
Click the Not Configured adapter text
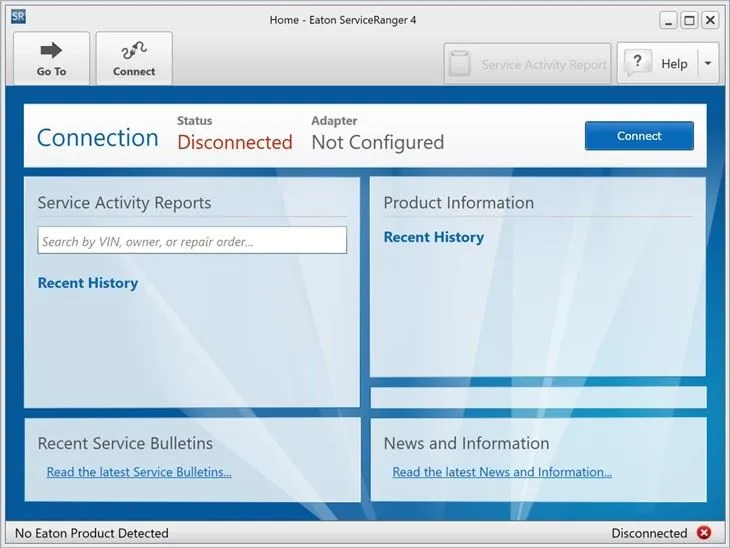[x=378, y=142]
